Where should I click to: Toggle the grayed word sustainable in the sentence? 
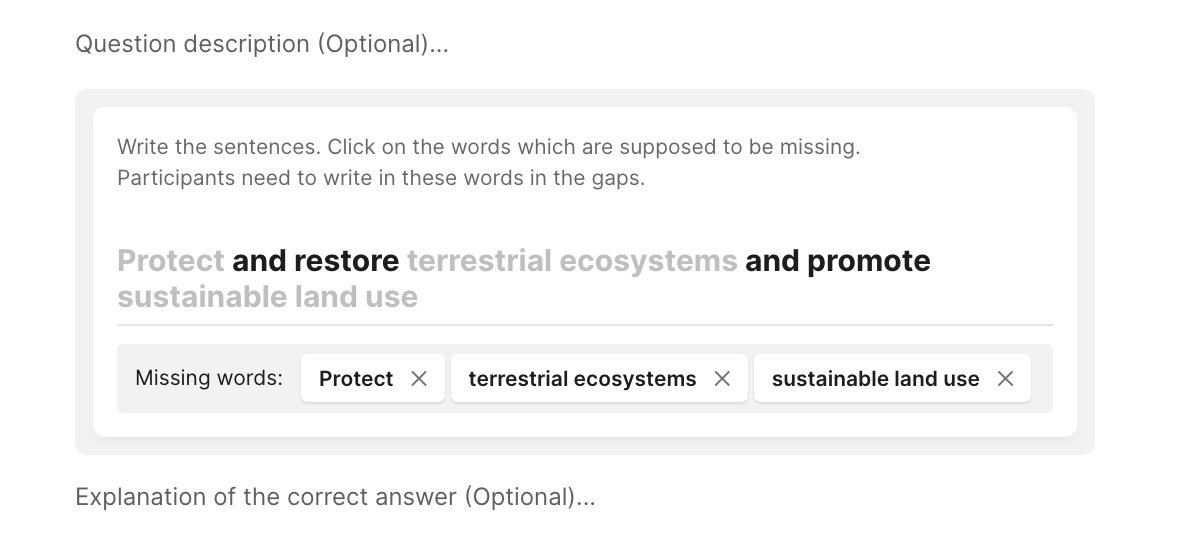tap(202, 297)
